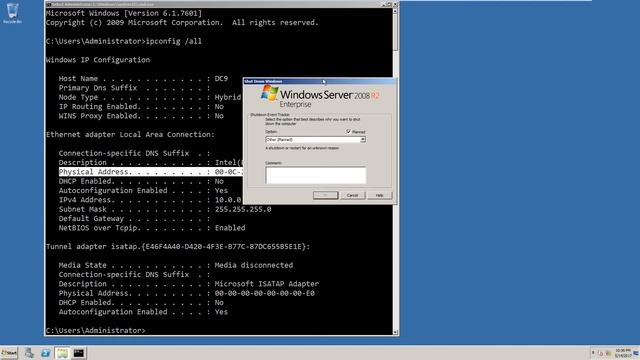Click the yellow Action Center tray icon
The width and height of the screenshot is (640, 360).
click(x=608, y=353)
